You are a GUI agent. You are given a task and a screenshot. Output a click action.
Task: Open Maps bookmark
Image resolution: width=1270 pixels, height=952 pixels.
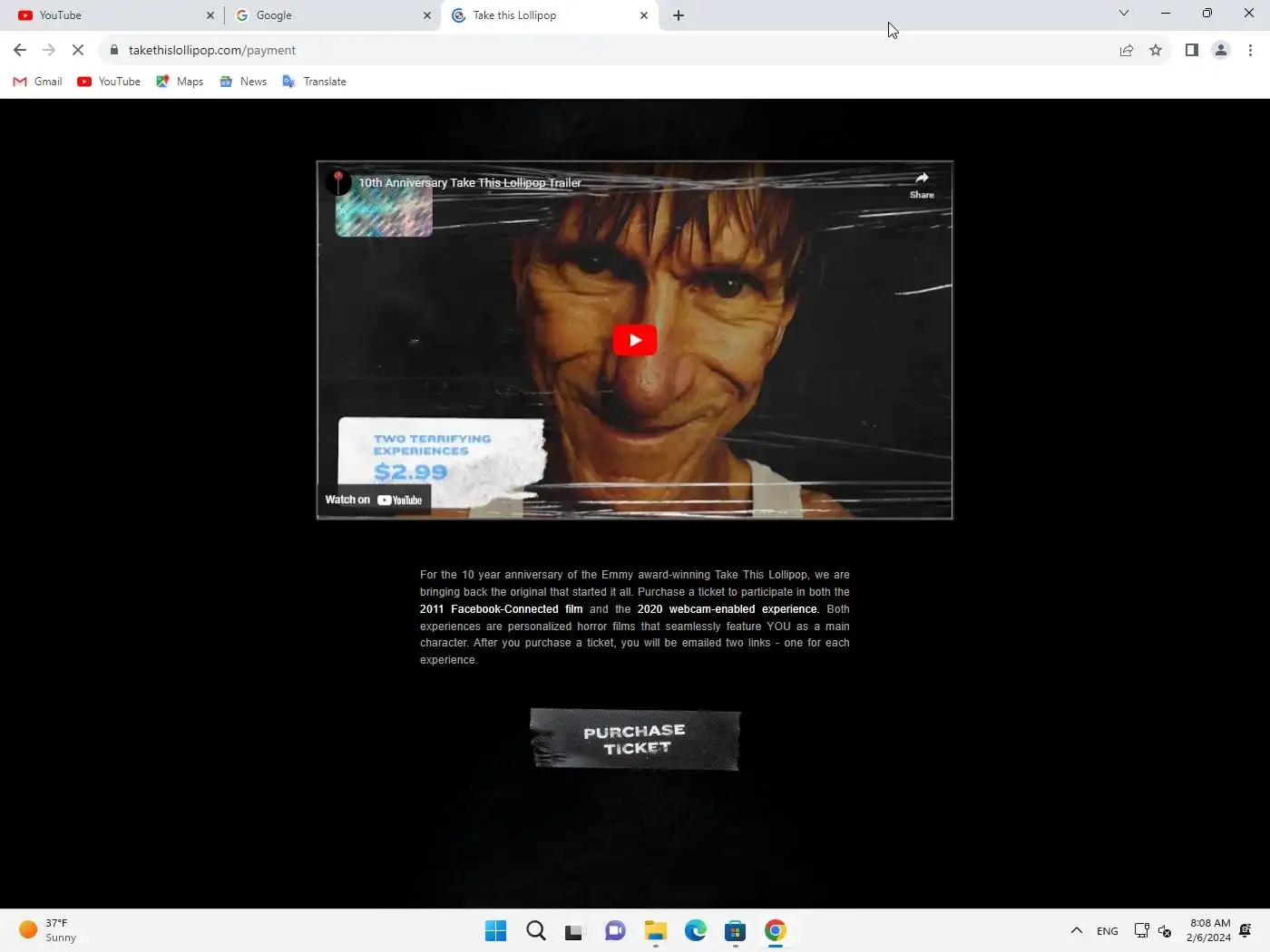pos(180,82)
